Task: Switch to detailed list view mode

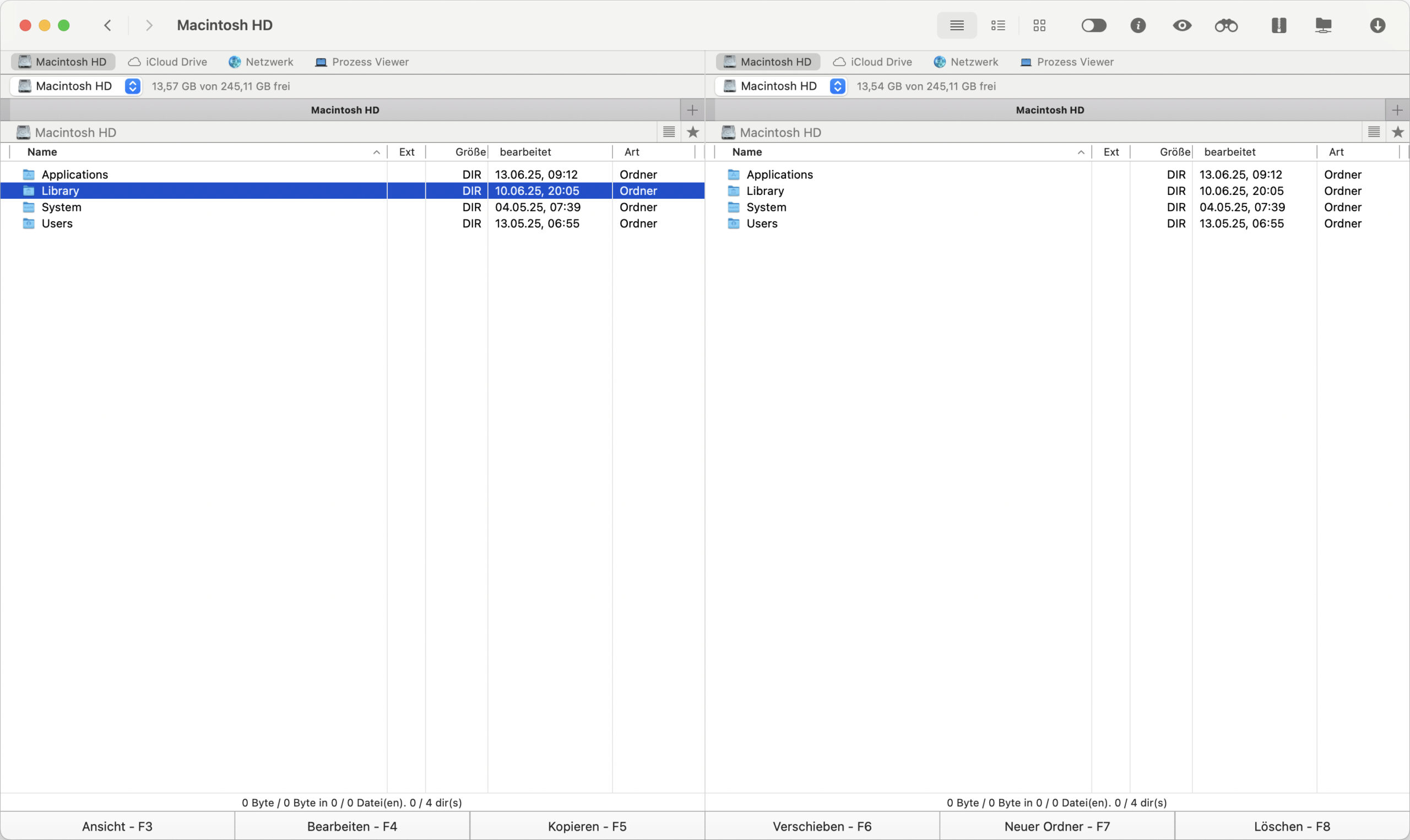Action: click(998, 25)
